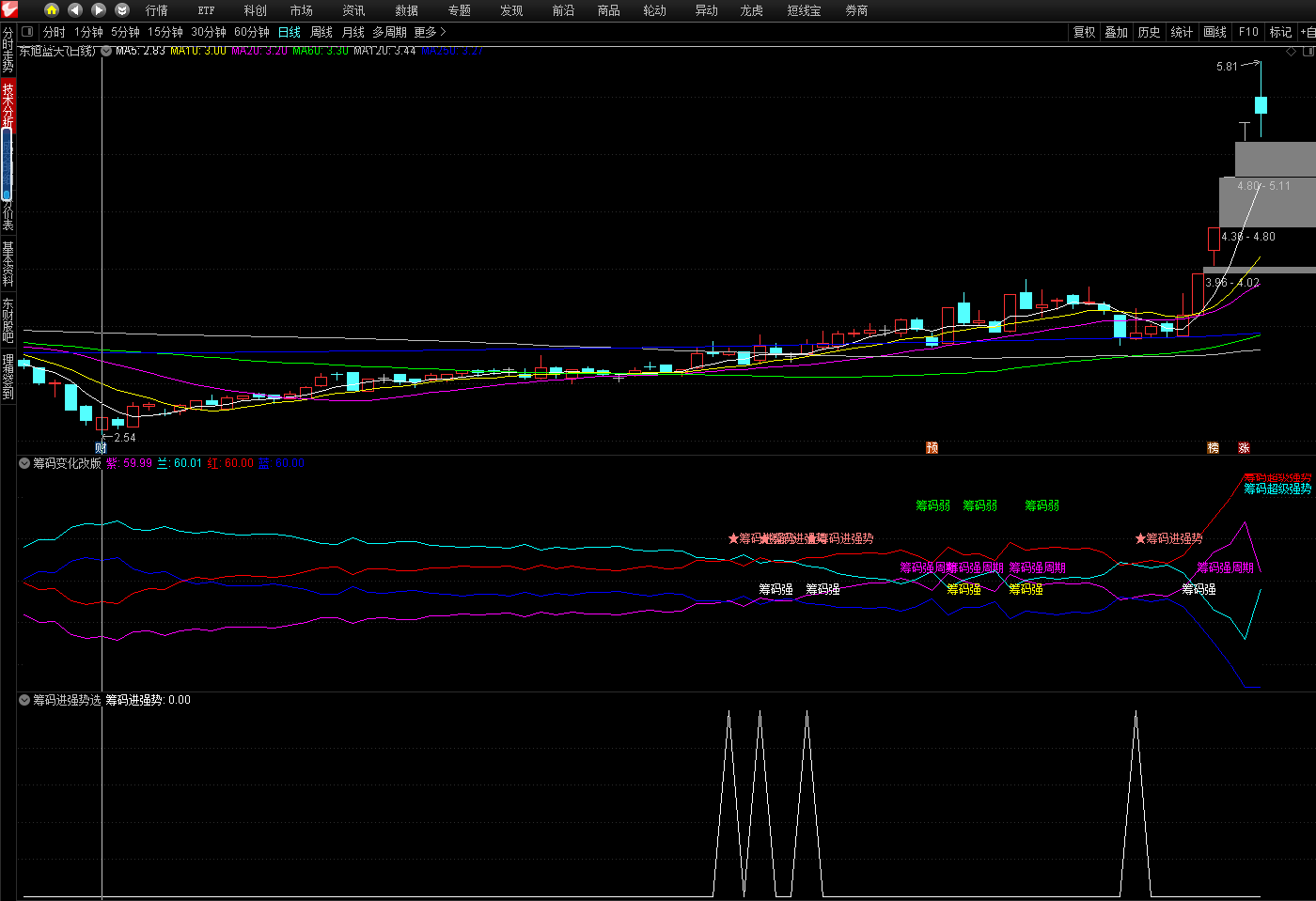Open the 市场 menu

point(301,10)
